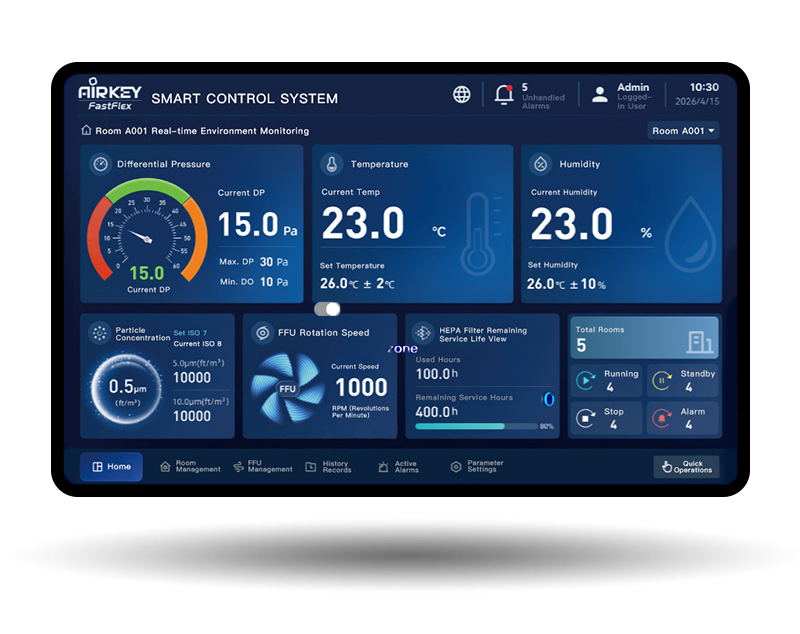800x634 pixels.
Task: Click the 0.5μm particle circle indicator
Action: pyautogui.click(x=127, y=389)
